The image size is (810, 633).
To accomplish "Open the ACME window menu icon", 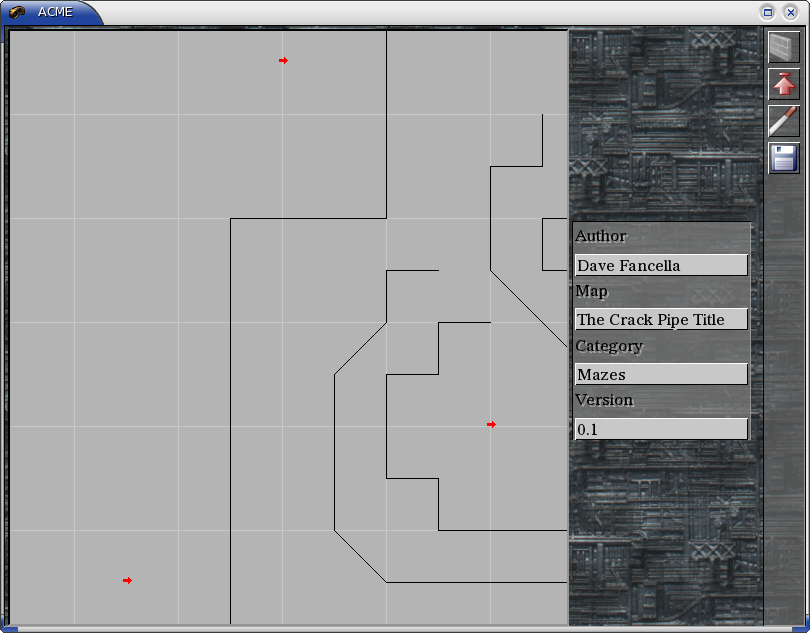I will 17,12.
